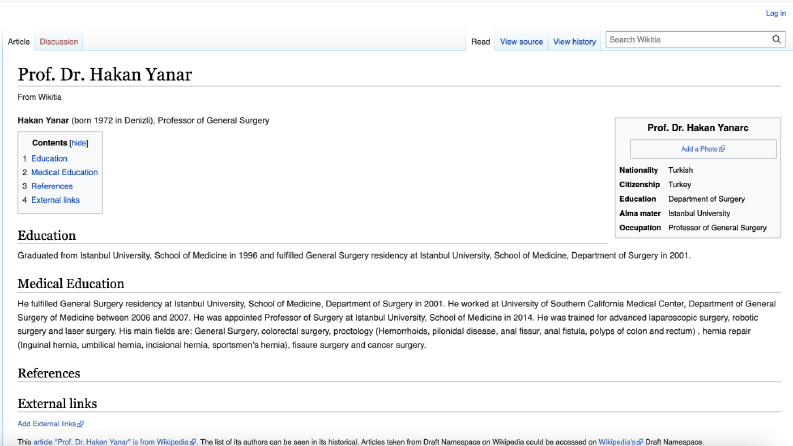This screenshot has width=793, height=446.
Task: Click the Turkey citizenship value
Action: click(x=680, y=185)
